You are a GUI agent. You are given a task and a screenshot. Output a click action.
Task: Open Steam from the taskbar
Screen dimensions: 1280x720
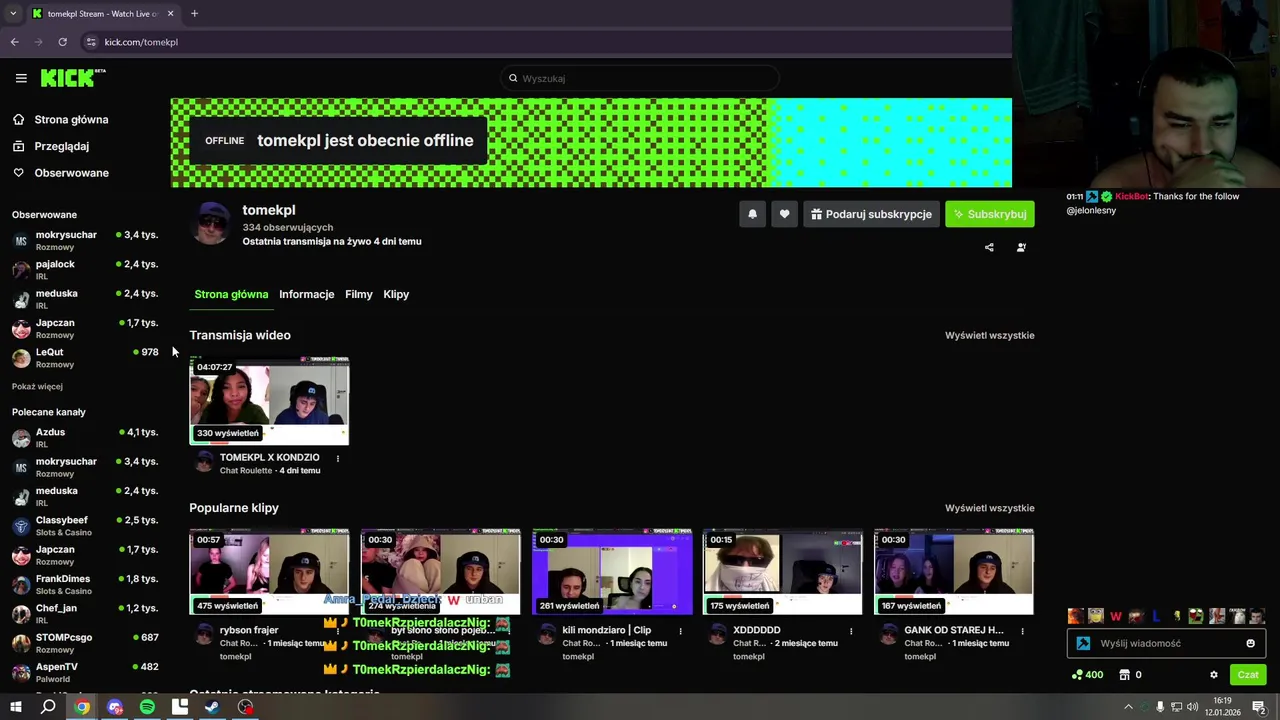click(x=212, y=707)
